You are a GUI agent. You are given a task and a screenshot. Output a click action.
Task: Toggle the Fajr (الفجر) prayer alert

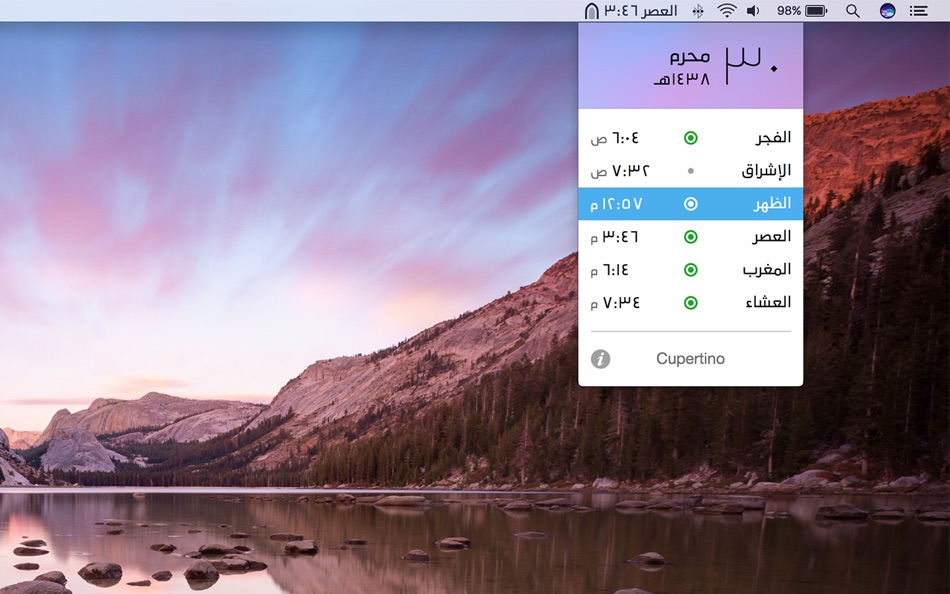click(691, 138)
